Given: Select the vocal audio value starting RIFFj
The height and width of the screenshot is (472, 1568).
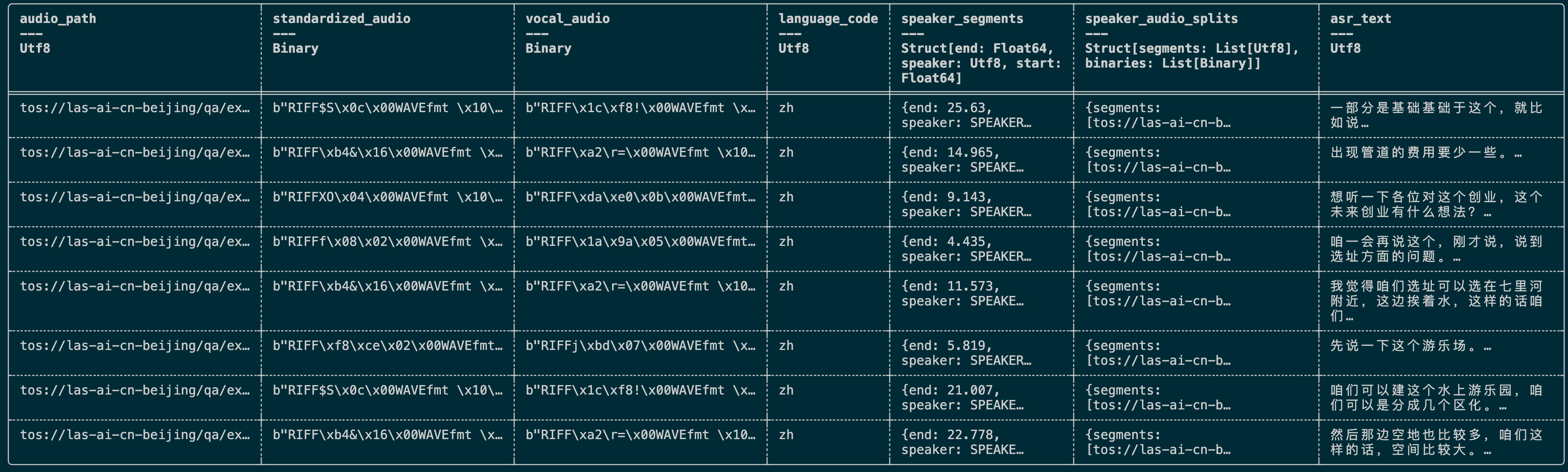Looking at the screenshot, I should click(640, 346).
